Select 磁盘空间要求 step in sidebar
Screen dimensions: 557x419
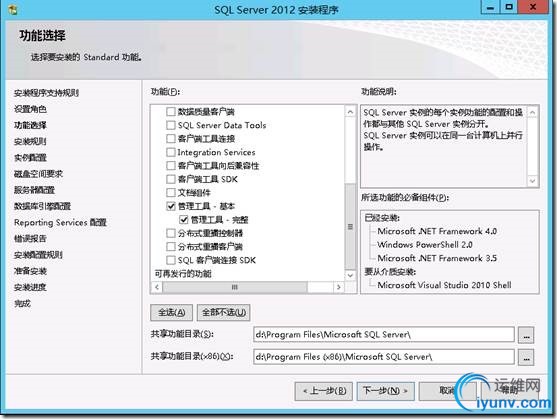(38, 174)
